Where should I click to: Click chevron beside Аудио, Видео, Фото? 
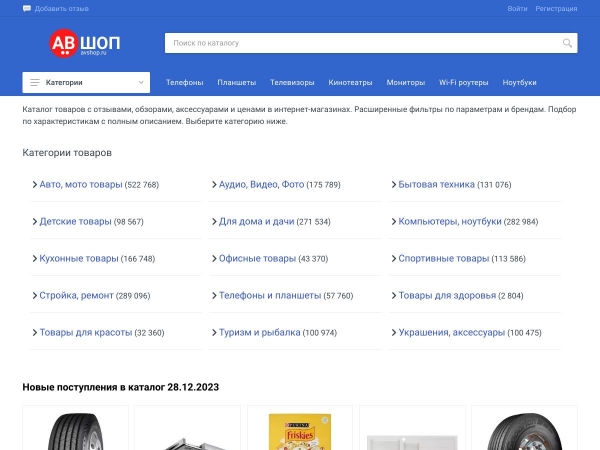(x=214, y=184)
